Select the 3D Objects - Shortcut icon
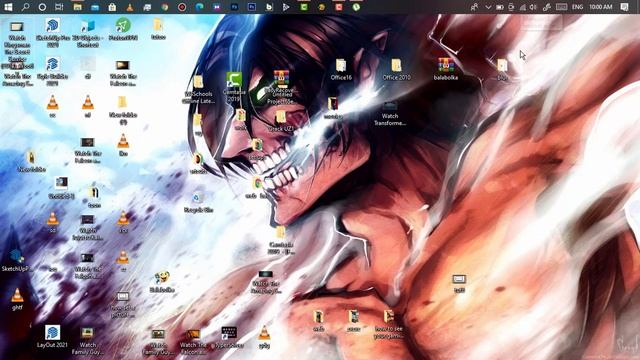 [x=88, y=33]
